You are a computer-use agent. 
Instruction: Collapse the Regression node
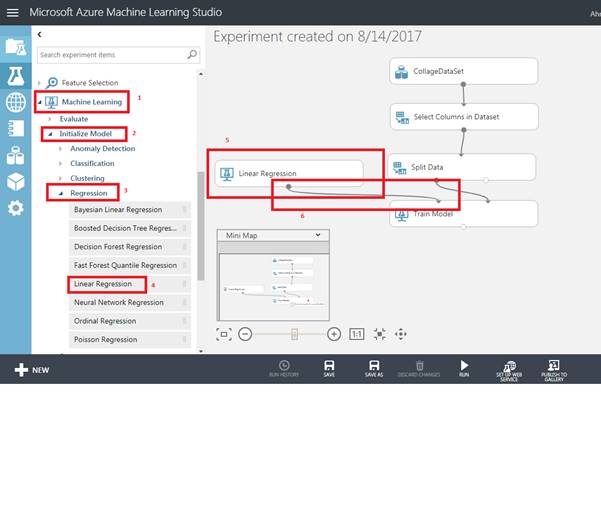(x=61, y=194)
